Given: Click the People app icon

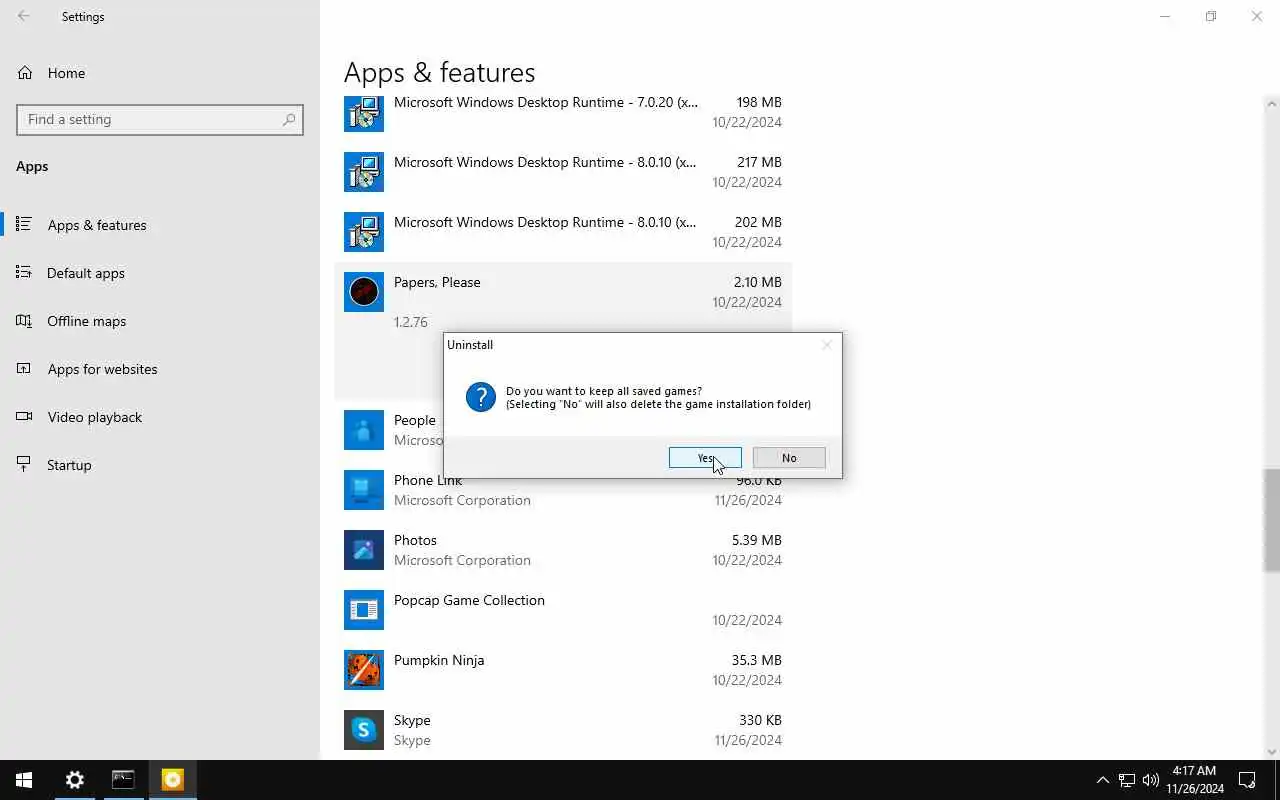Looking at the screenshot, I should coord(364,430).
